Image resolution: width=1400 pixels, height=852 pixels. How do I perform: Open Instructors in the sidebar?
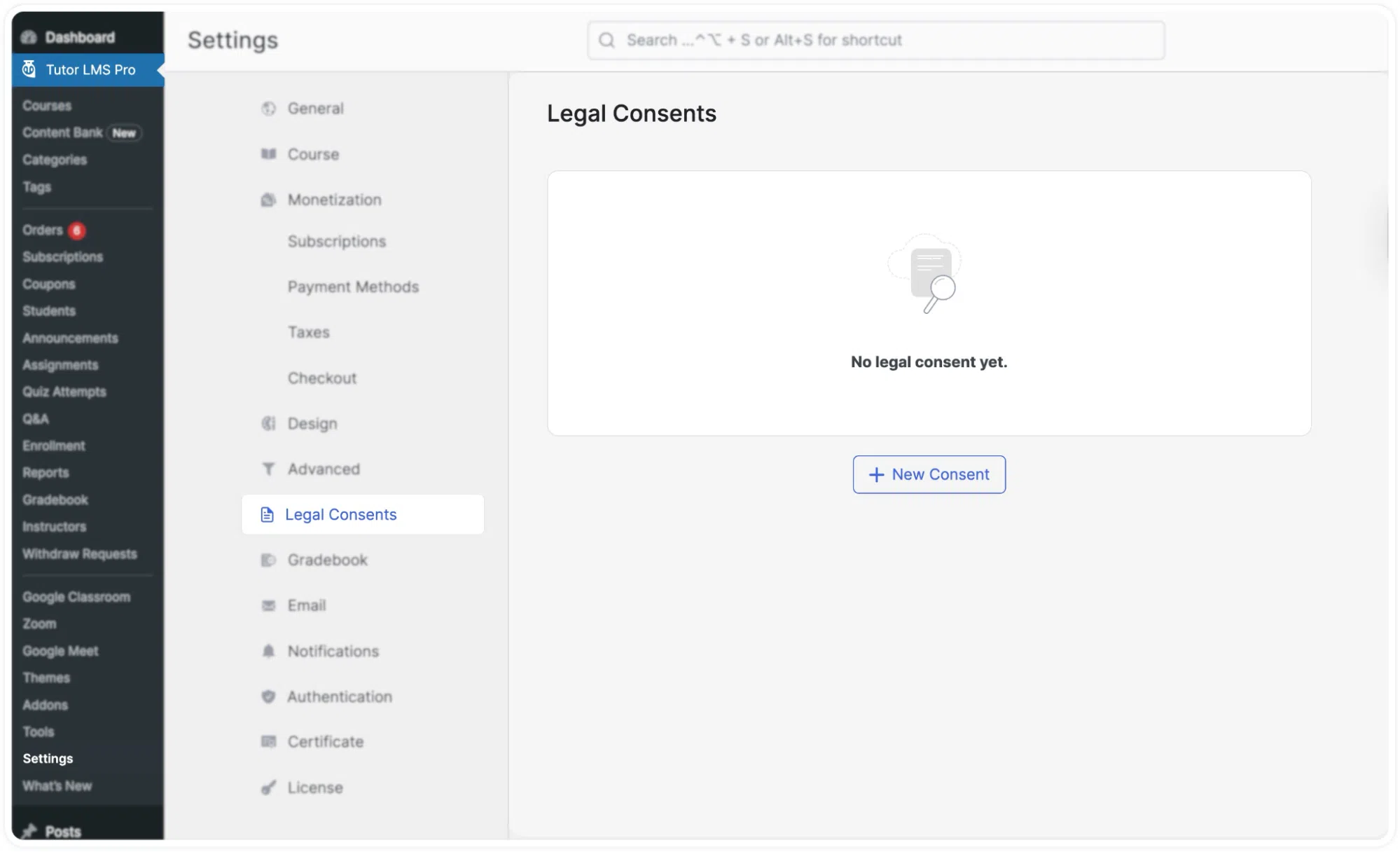point(54,527)
